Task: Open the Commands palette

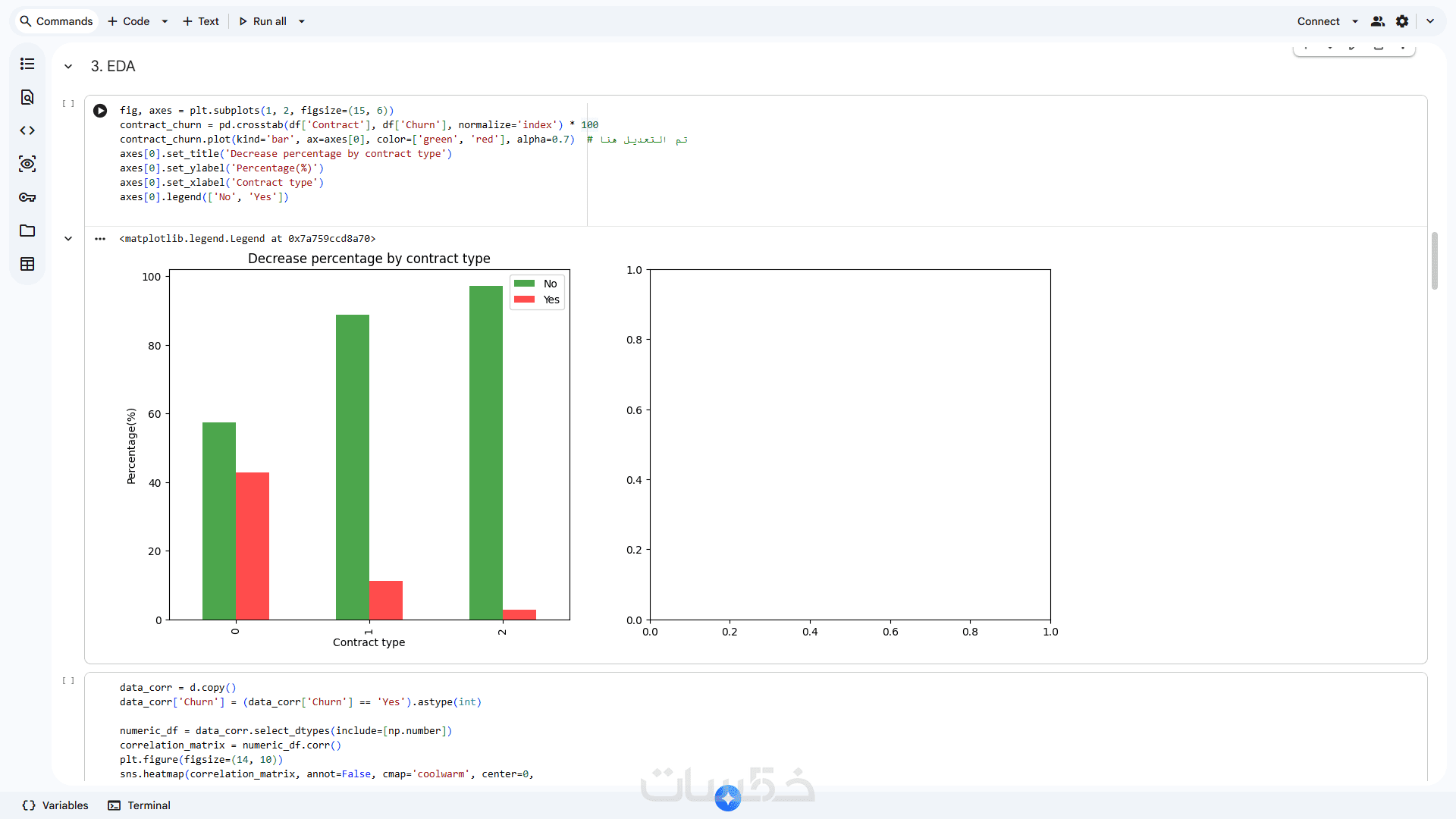Action: click(x=56, y=21)
